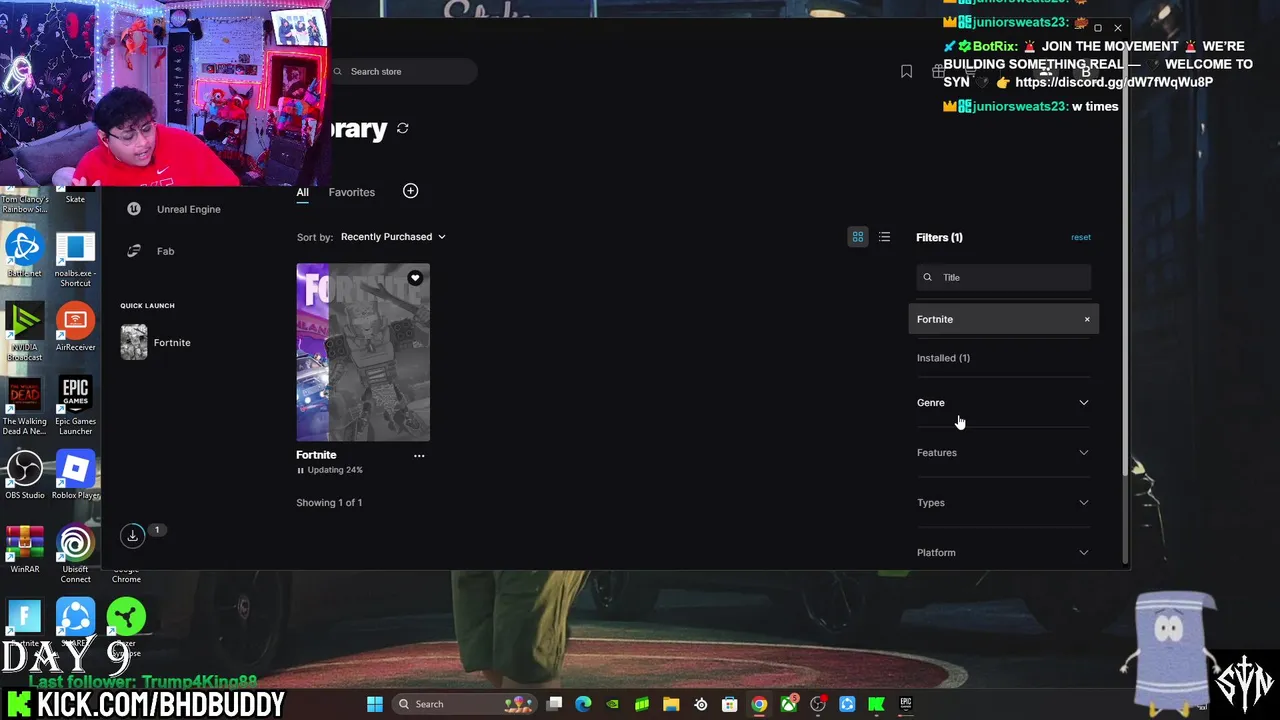The height and width of the screenshot is (720, 1280).
Task: Reset all library filters
Action: [1081, 237]
